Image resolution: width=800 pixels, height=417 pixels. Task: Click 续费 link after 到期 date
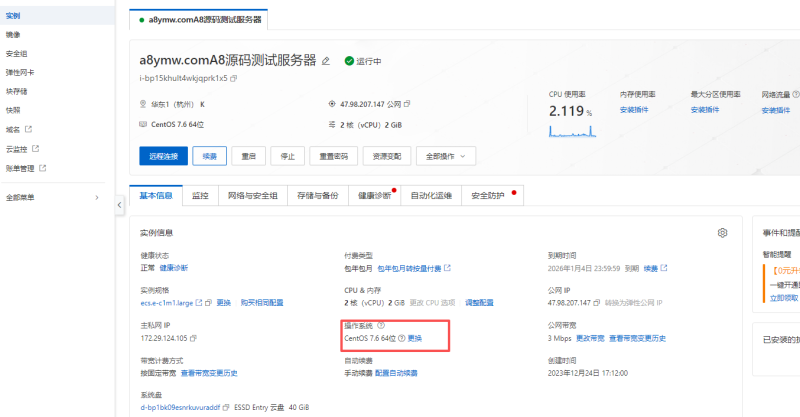coord(651,268)
